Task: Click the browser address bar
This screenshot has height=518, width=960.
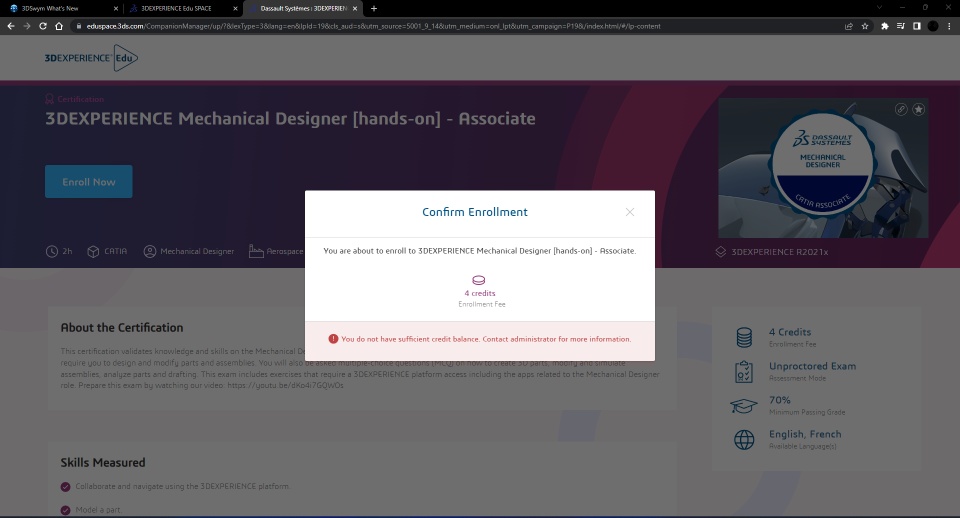Action: click(459, 26)
